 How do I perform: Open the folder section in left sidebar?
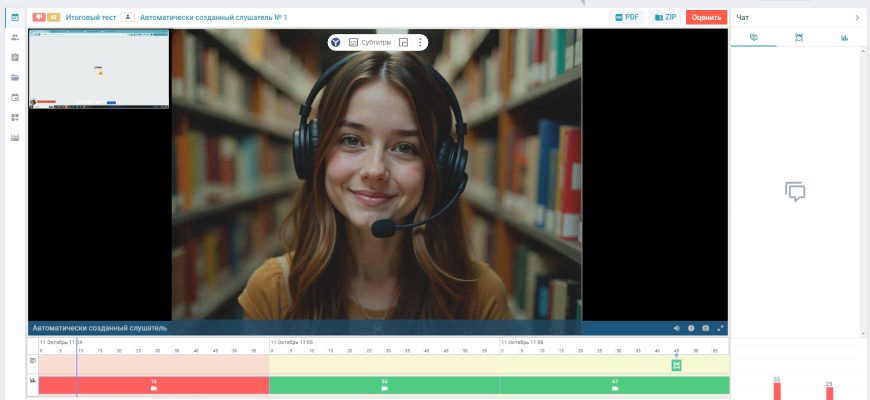tap(15, 77)
